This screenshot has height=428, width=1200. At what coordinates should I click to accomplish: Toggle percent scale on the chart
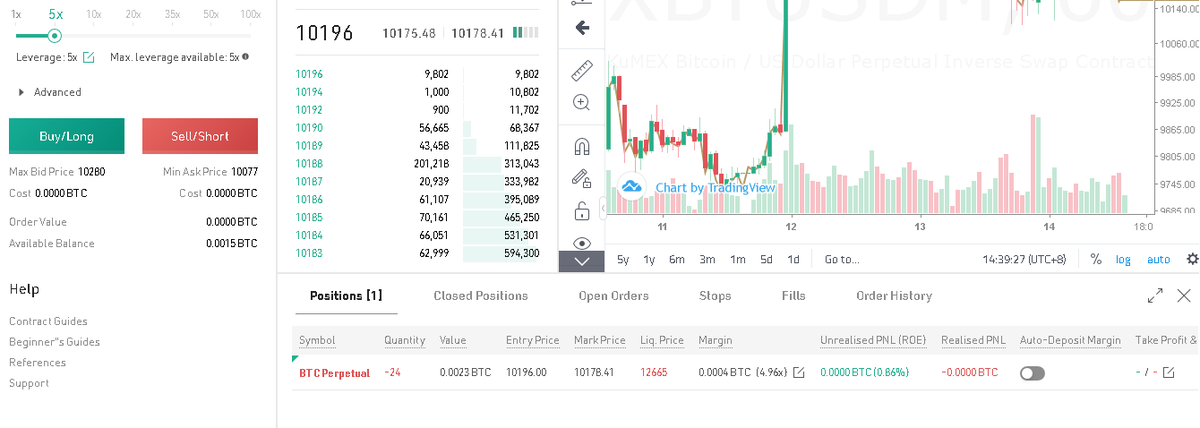1096,259
